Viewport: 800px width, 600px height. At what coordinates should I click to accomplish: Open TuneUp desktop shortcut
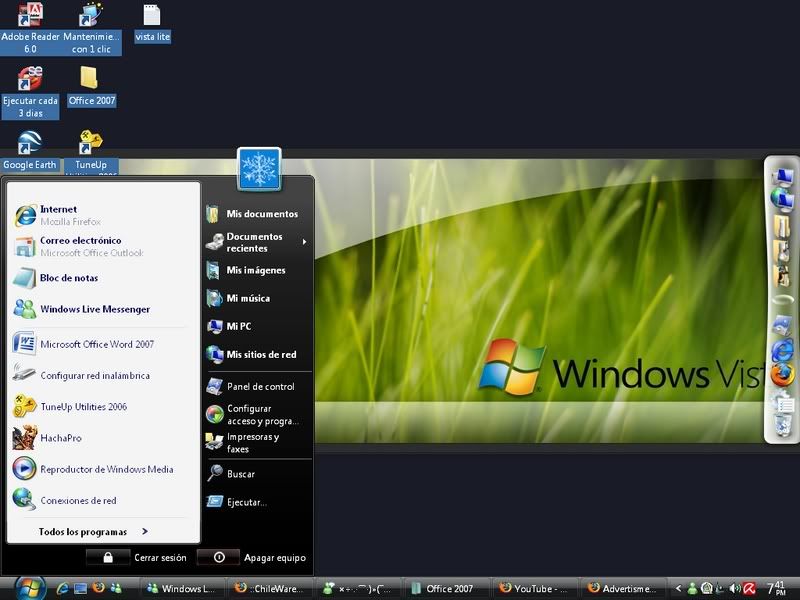[x=91, y=152]
